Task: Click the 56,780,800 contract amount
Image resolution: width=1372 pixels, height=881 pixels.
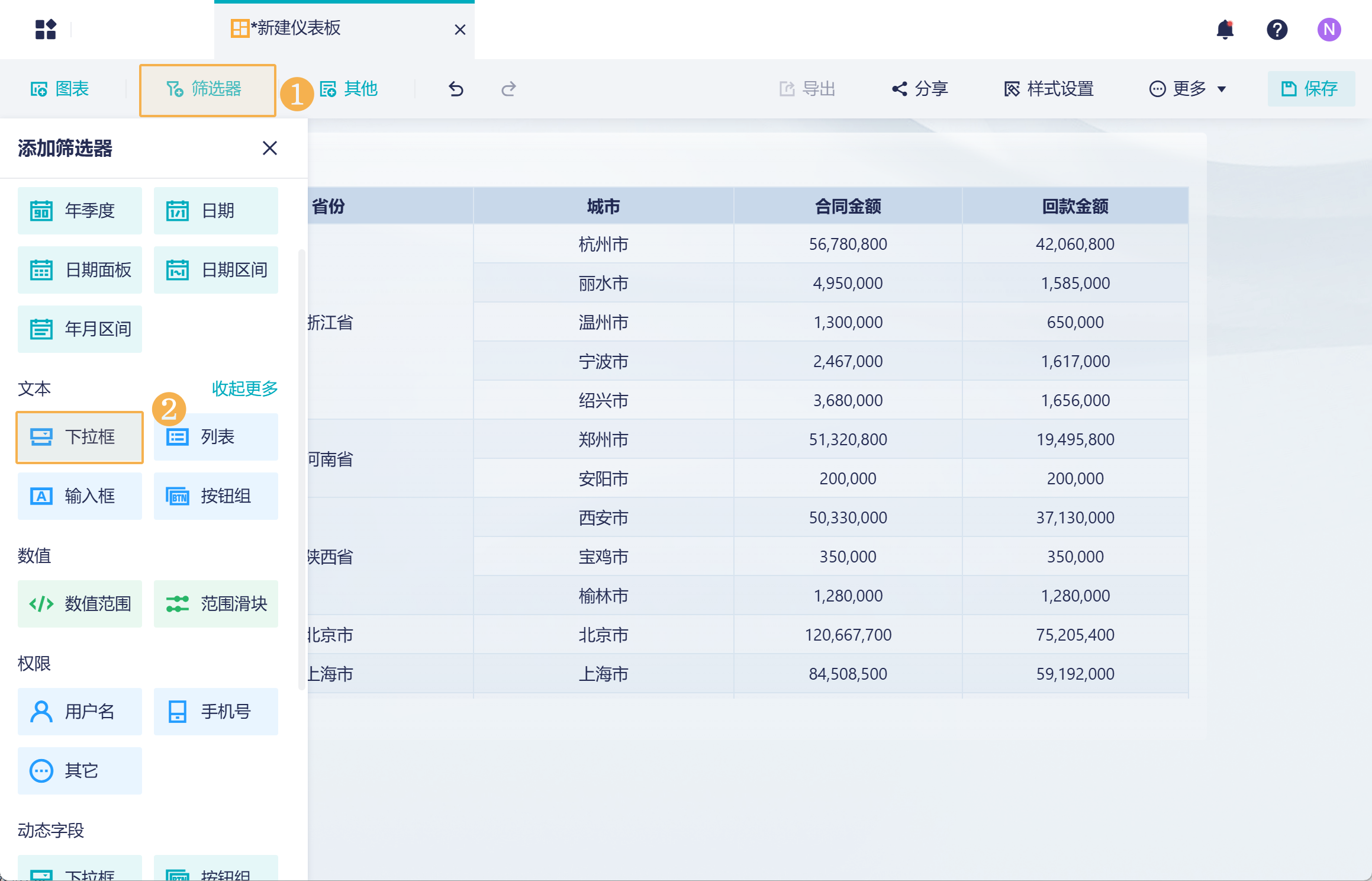Action: pos(848,244)
